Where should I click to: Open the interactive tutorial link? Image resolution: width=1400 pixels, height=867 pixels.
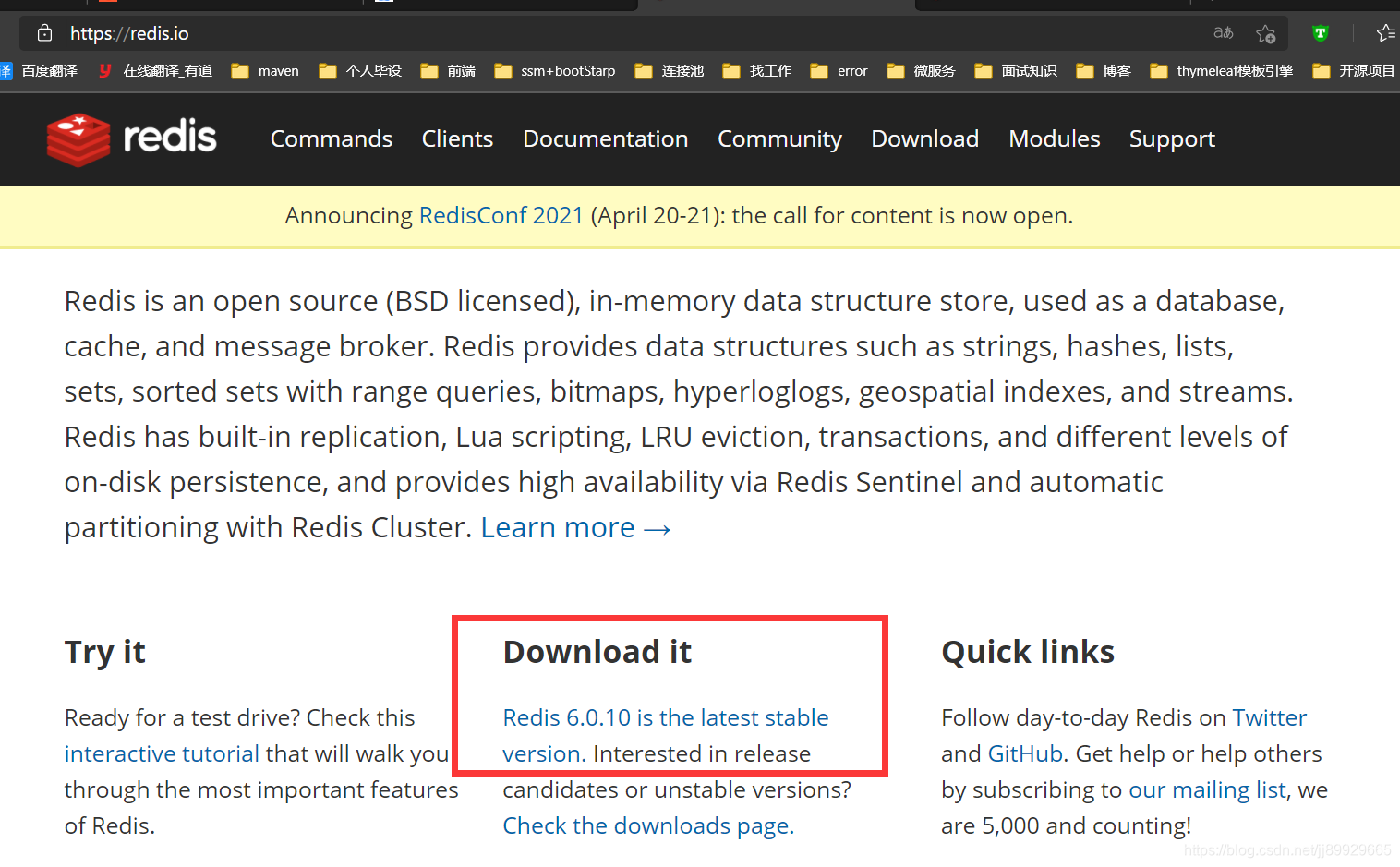[x=162, y=754]
